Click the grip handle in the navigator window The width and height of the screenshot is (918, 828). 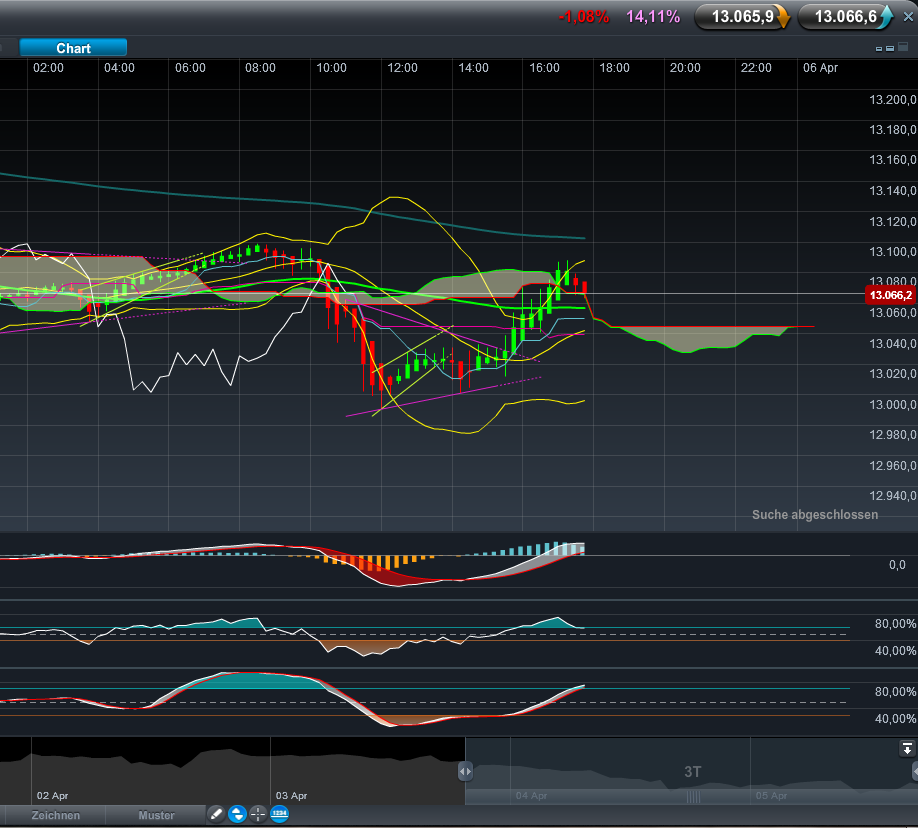(693, 797)
